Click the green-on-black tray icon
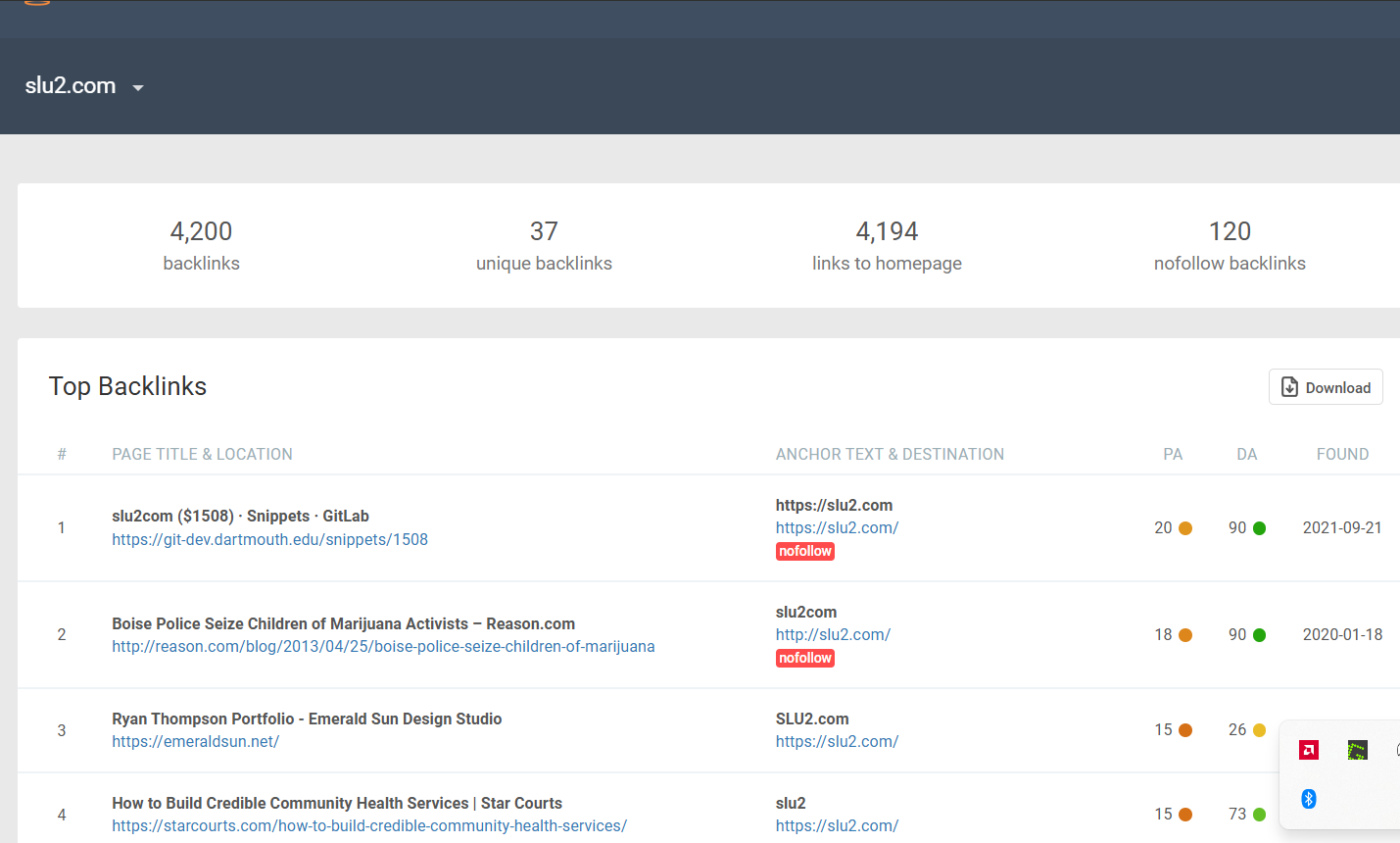 (x=1357, y=751)
